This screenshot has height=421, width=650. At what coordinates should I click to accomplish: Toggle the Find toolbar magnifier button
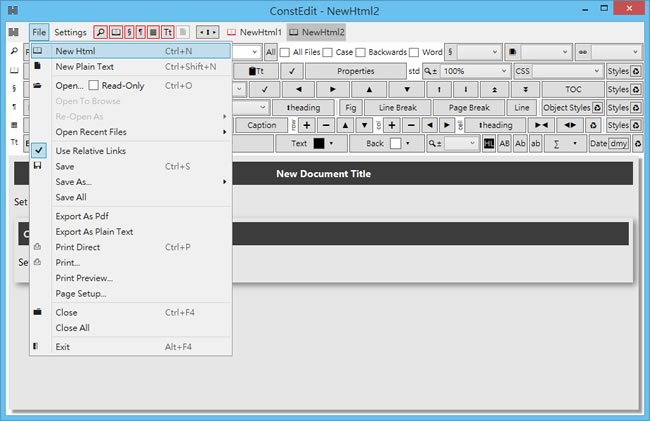100,32
